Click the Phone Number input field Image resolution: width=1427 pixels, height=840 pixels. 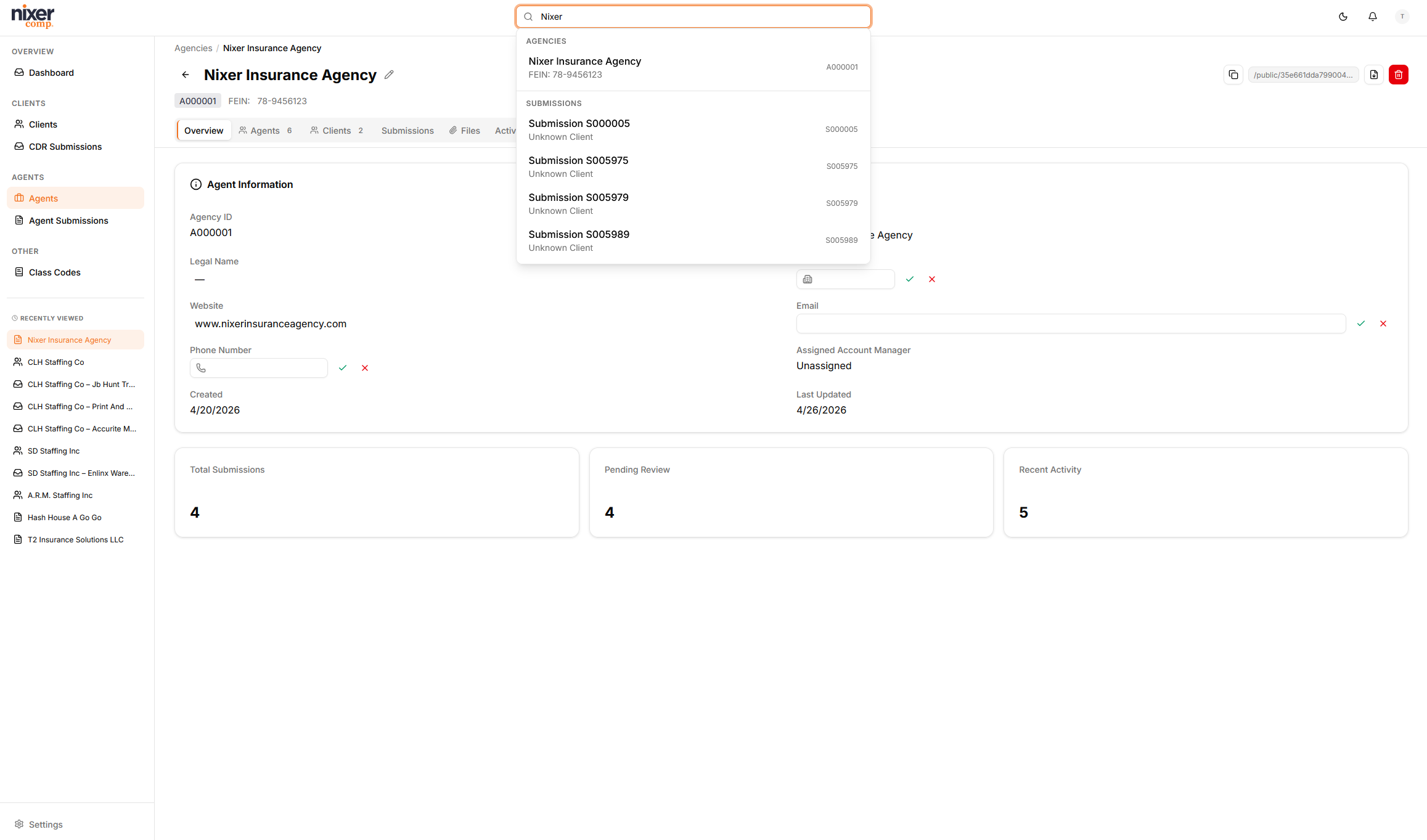[259, 368]
